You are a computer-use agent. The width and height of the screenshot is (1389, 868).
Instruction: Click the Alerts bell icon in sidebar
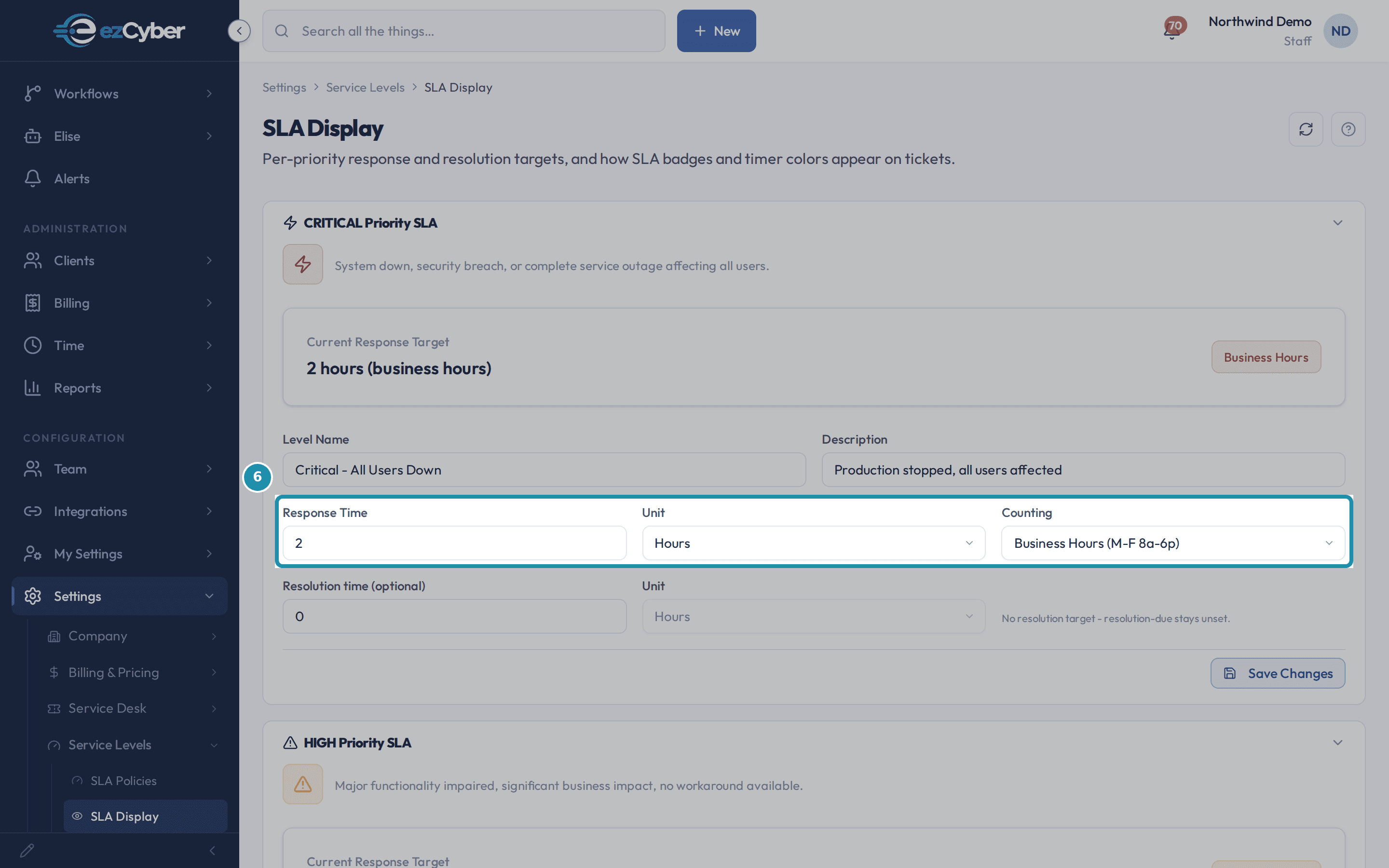point(33,178)
